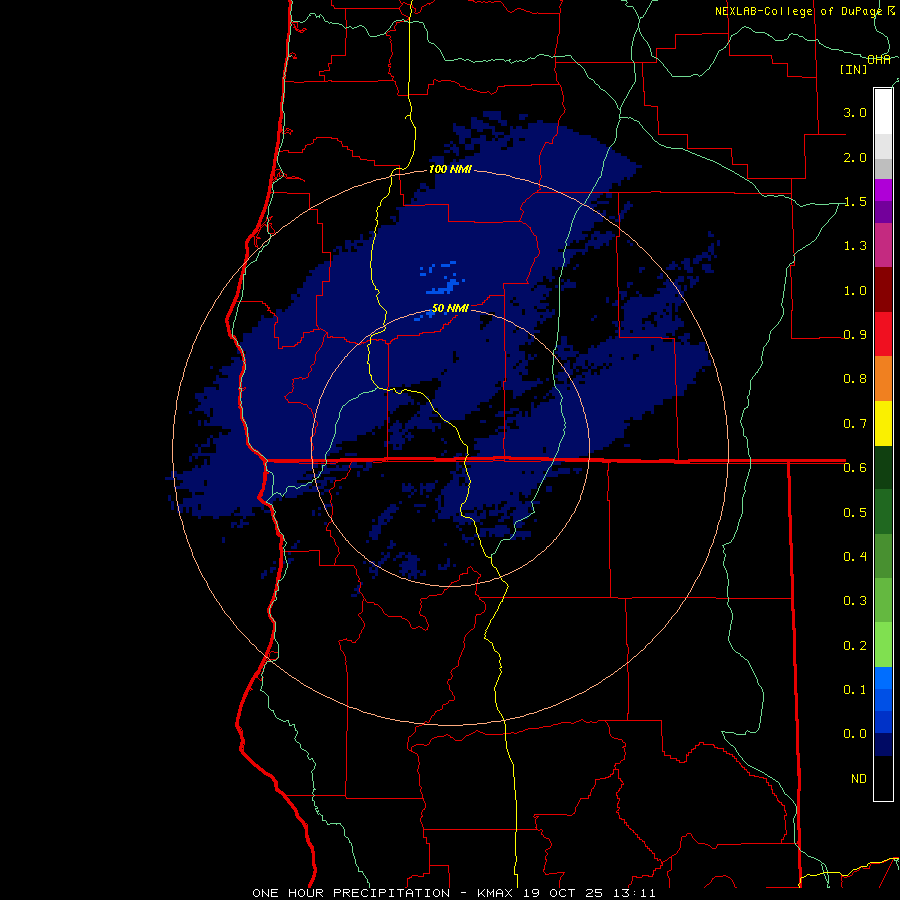Viewport: 900px width, 900px height.
Task: Click the 3.0 legend value
Action: coord(855,112)
